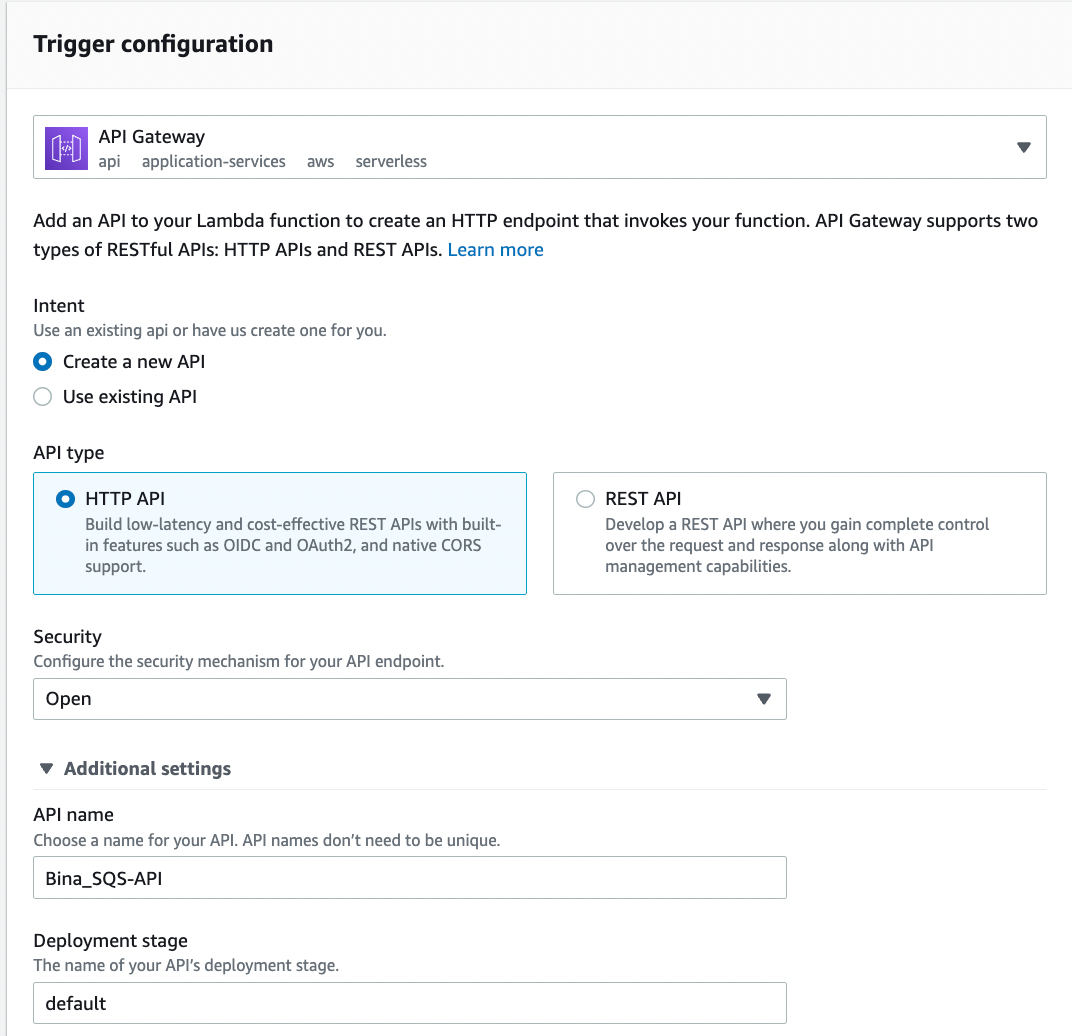1072x1036 pixels.
Task: Click the API Gateway service icon
Action: pyautogui.click(x=66, y=148)
